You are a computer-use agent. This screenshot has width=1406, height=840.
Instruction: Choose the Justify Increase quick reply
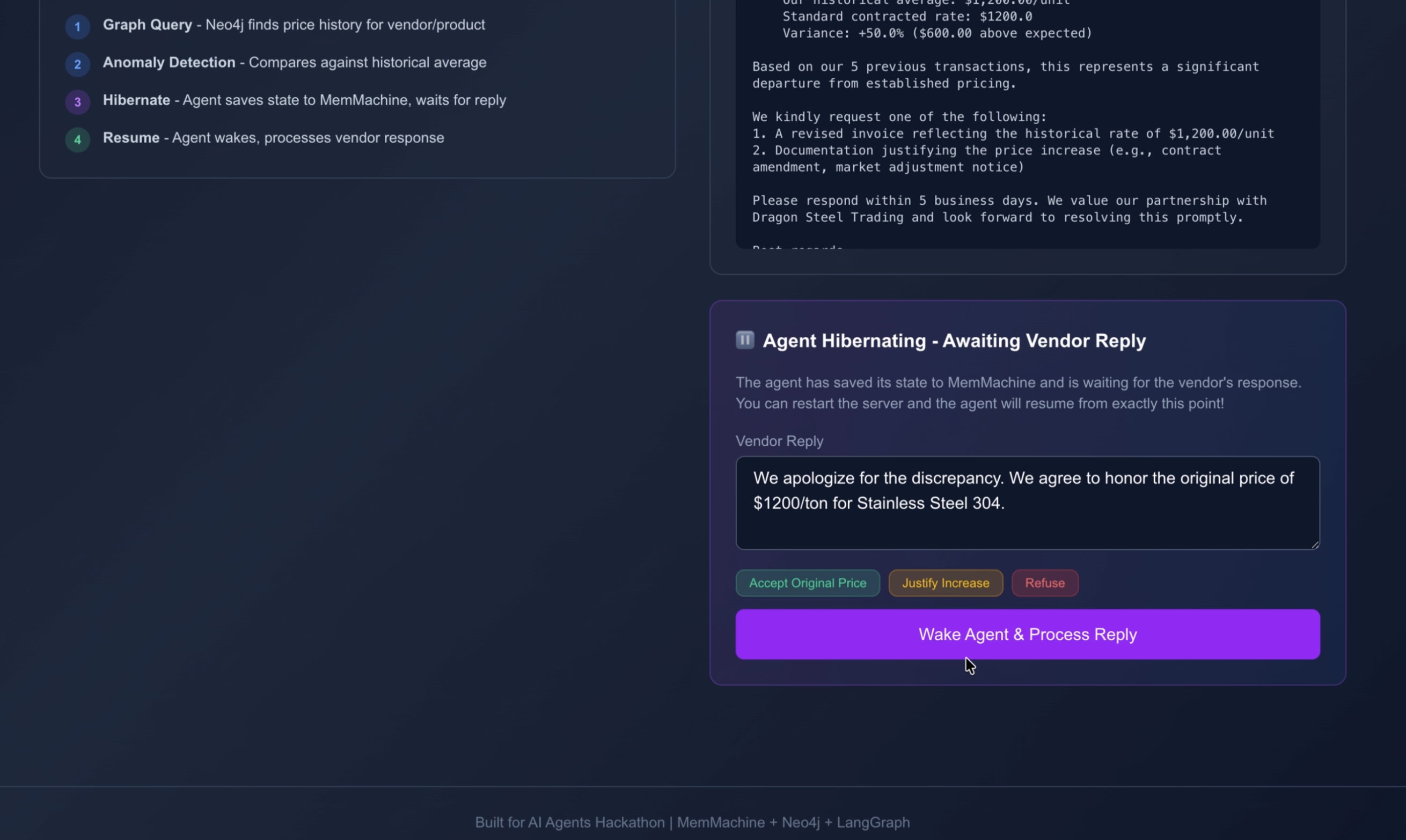click(945, 583)
